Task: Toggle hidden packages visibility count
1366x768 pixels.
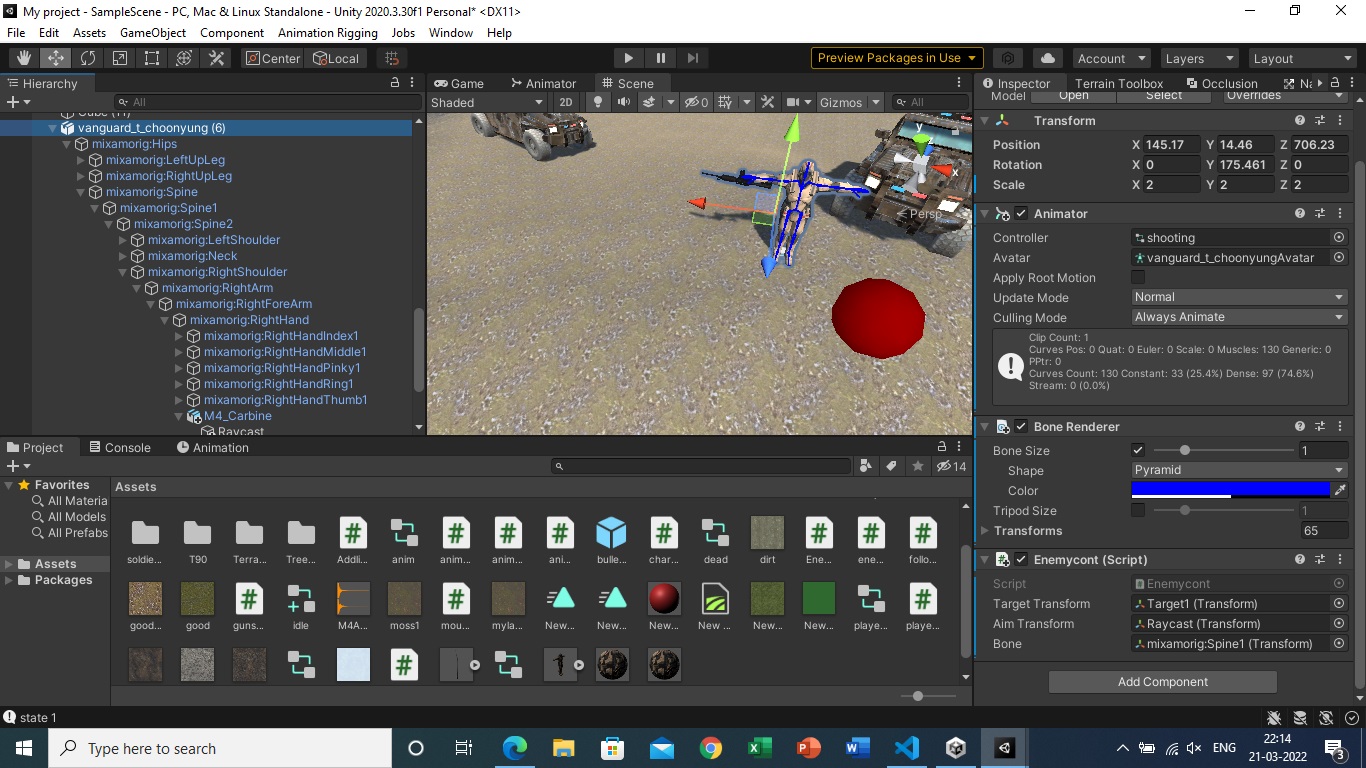Action: pos(951,466)
